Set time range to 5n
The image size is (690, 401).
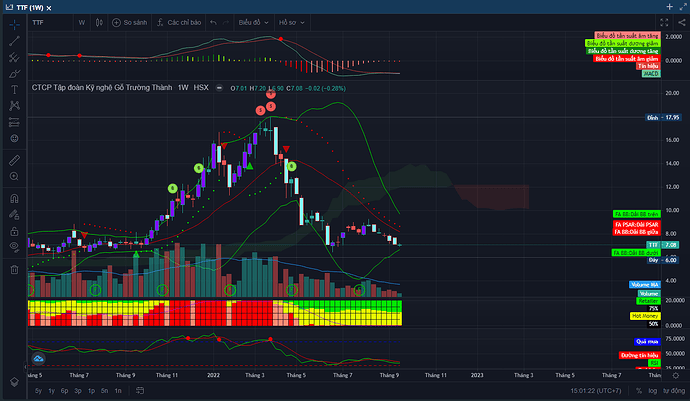(x=104, y=390)
